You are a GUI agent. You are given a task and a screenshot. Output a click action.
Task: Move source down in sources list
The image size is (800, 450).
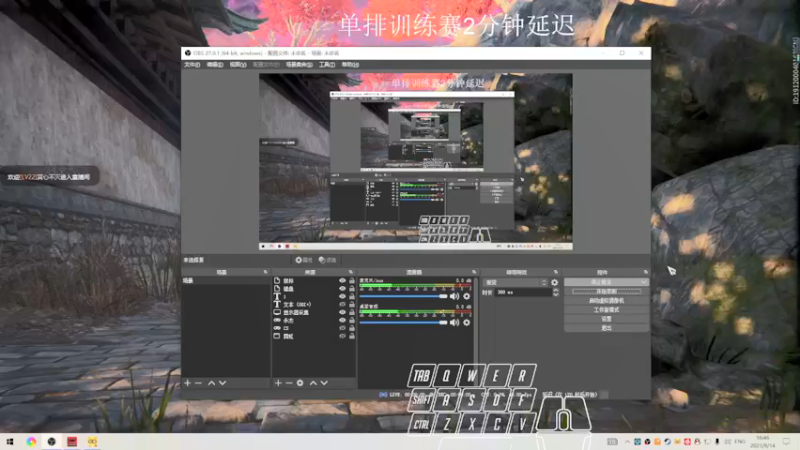tap(324, 383)
